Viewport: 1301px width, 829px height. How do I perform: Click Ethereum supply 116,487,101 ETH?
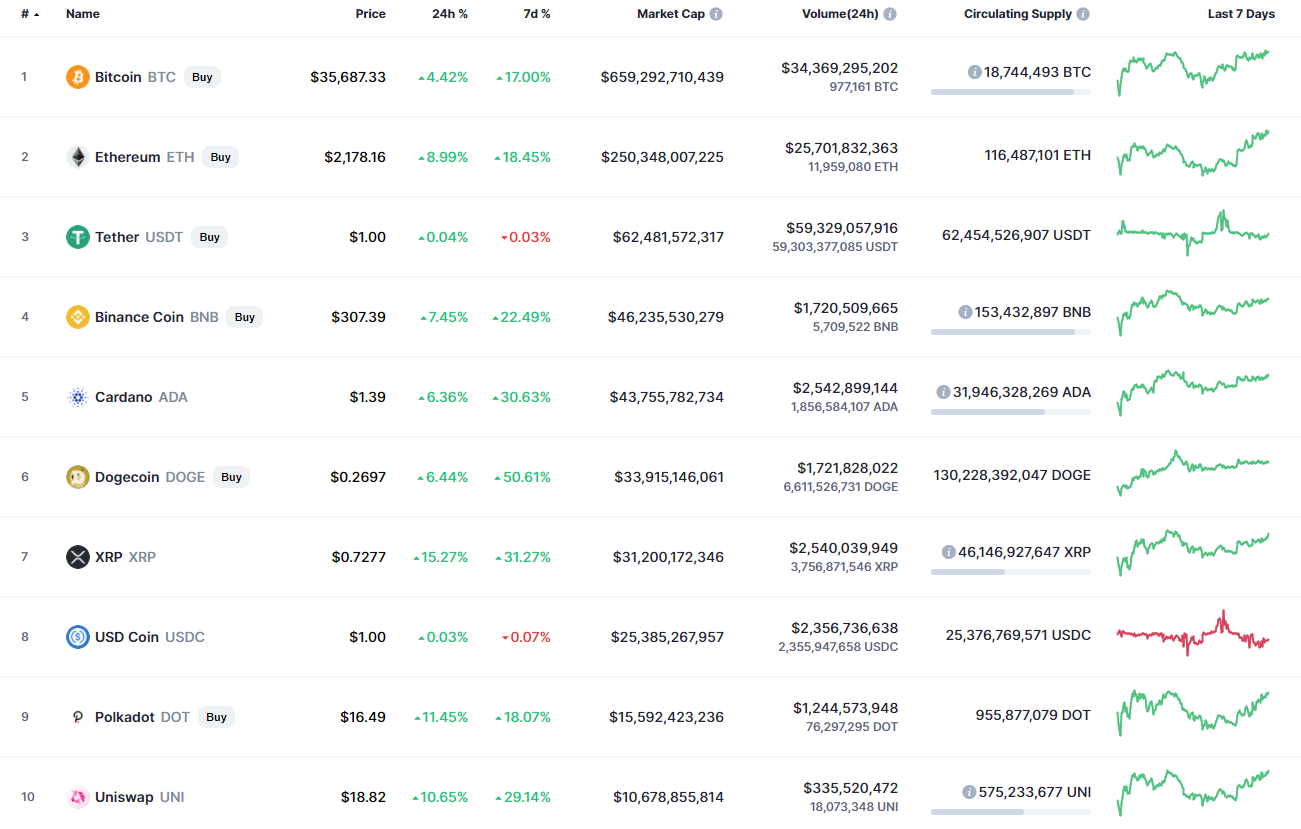1037,155
